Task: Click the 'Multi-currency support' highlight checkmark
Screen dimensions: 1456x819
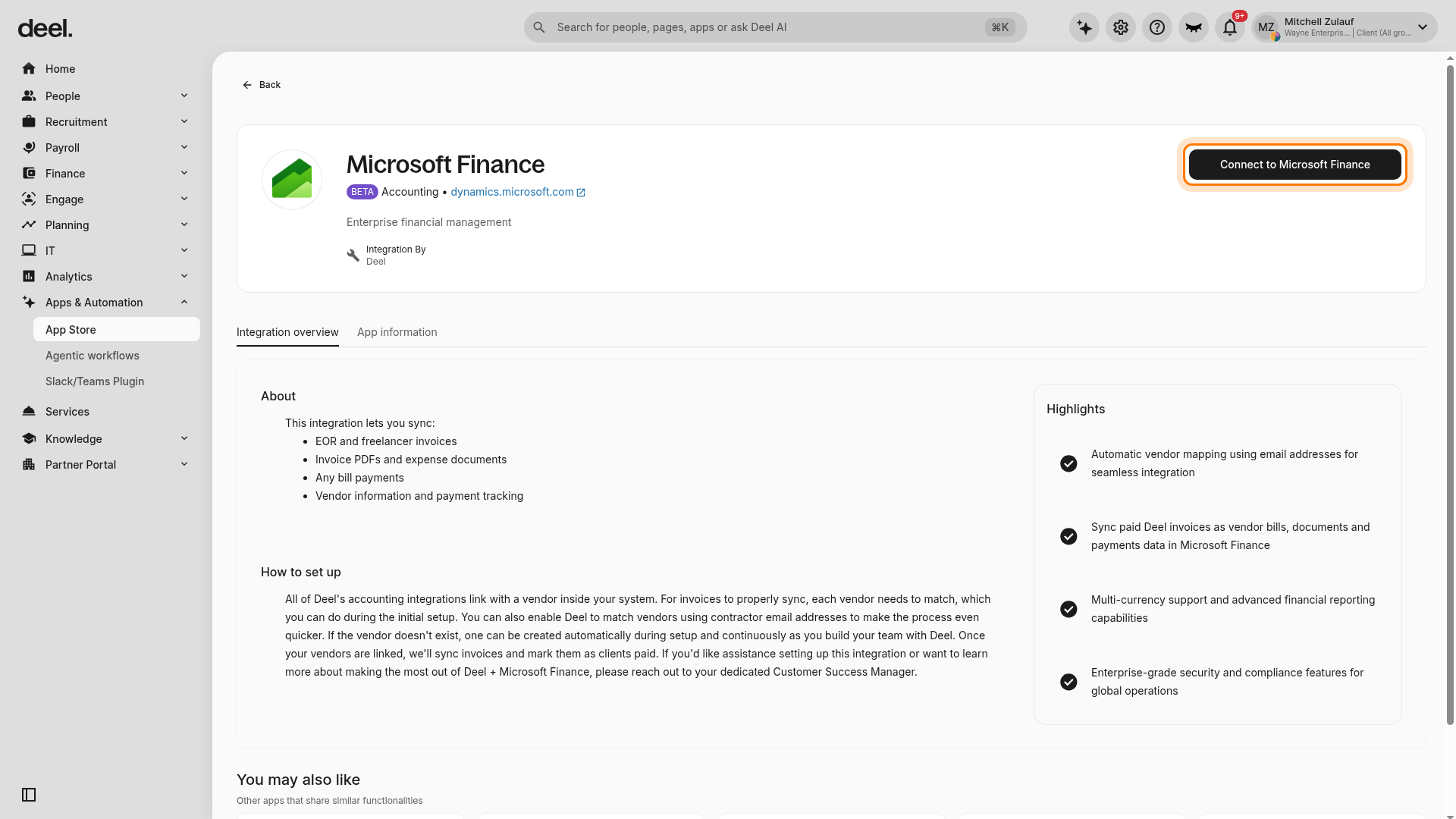Action: click(1068, 609)
